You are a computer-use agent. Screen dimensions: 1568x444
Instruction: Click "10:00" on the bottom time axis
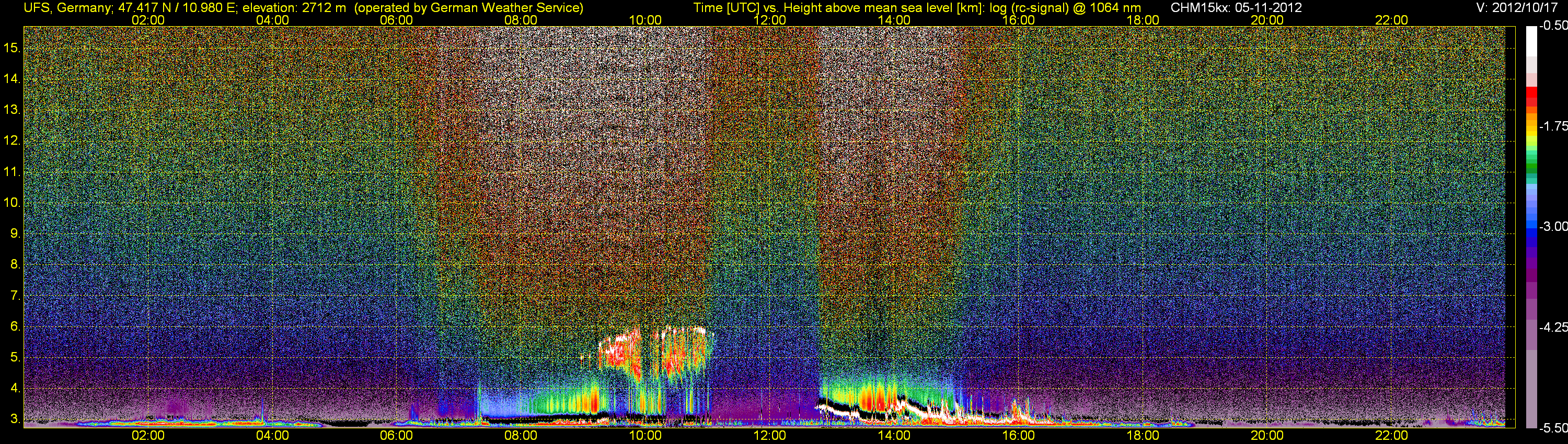pos(645,436)
